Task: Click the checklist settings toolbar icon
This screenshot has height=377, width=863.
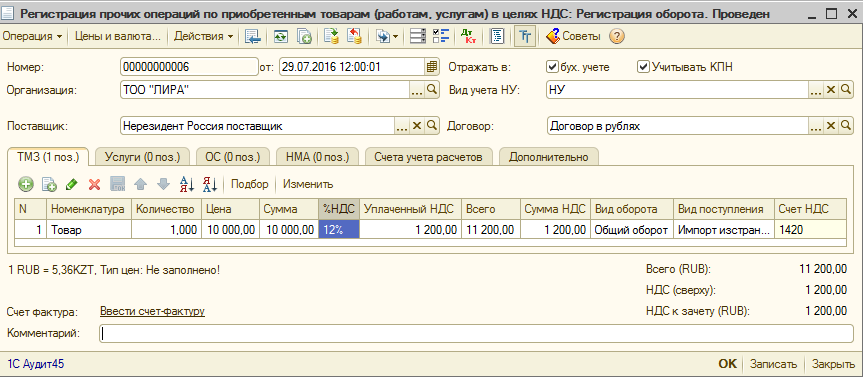Action: coord(441,37)
